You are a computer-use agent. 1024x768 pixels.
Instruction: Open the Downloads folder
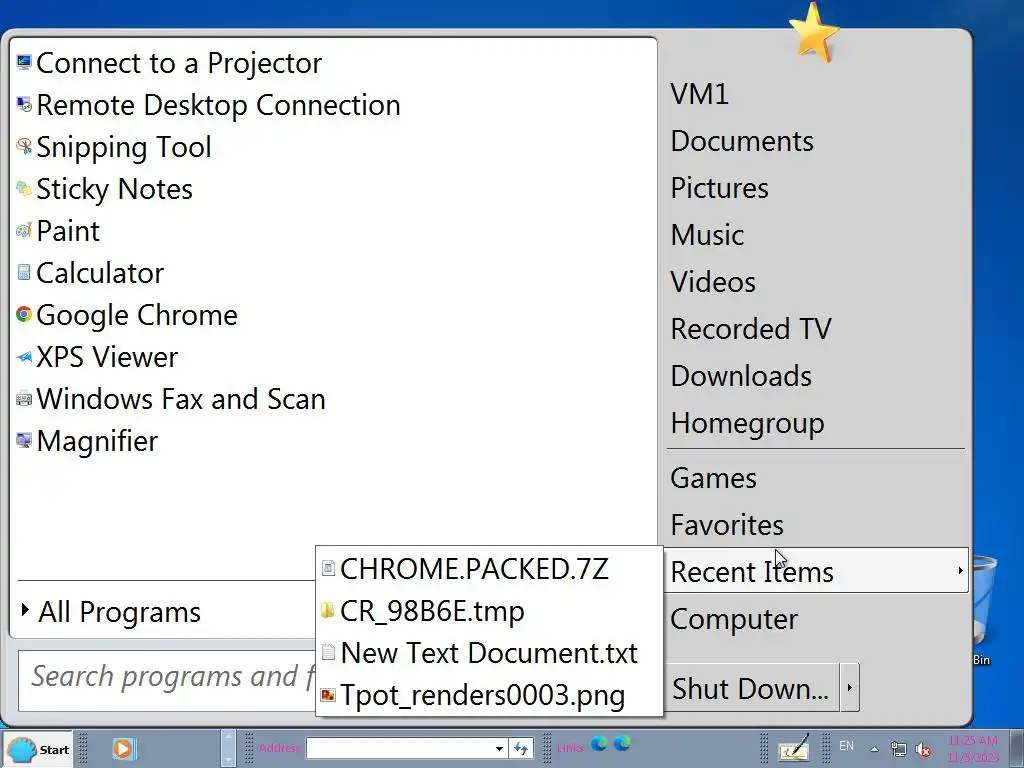(741, 376)
